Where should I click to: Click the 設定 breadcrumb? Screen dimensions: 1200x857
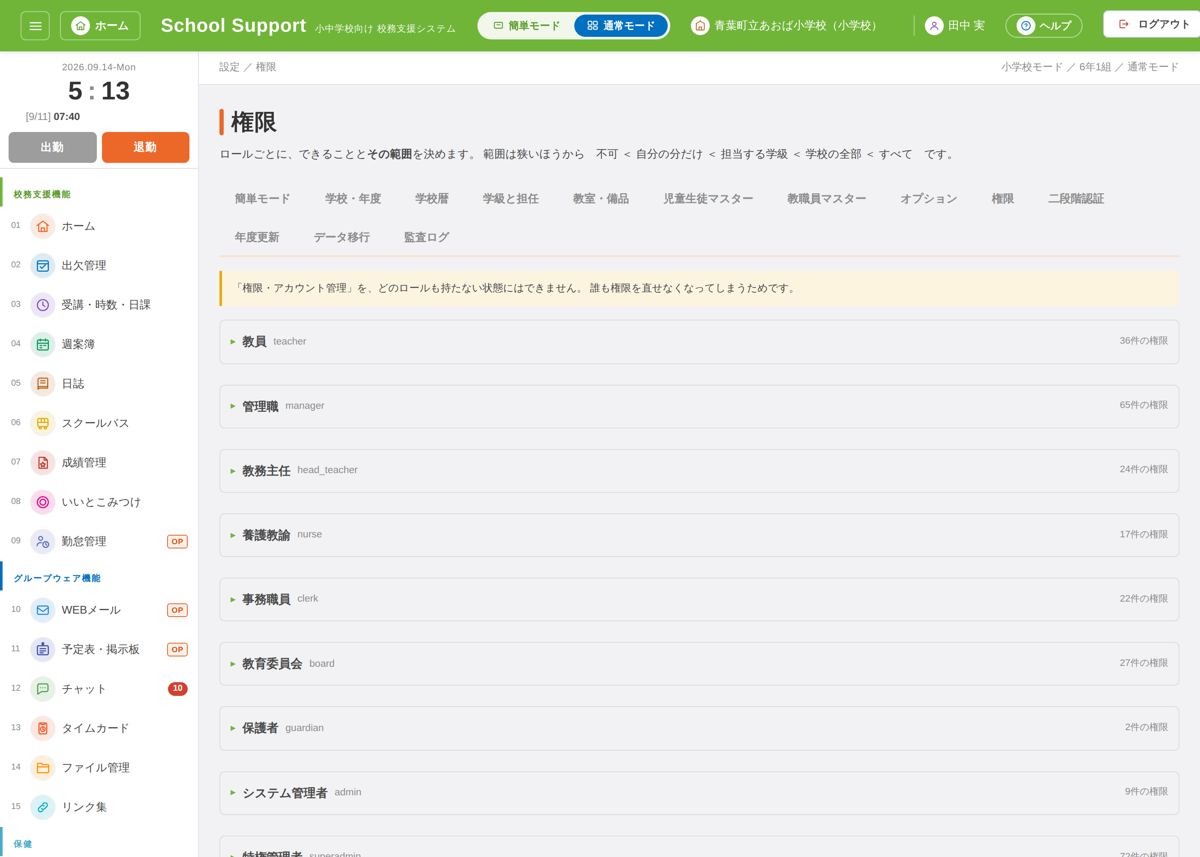click(x=230, y=67)
